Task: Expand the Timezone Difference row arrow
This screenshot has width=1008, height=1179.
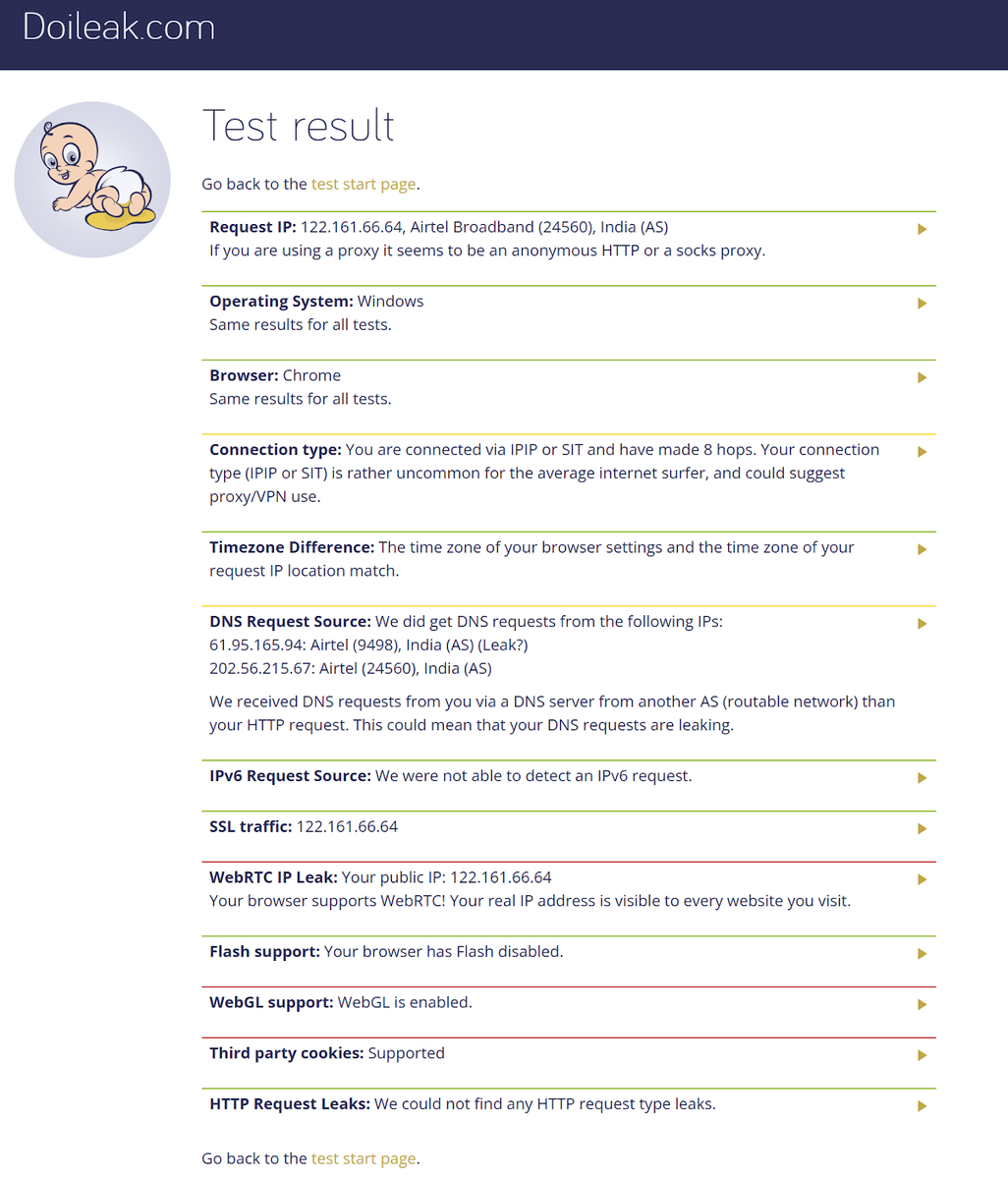Action: pyautogui.click(x=922, y=549)
